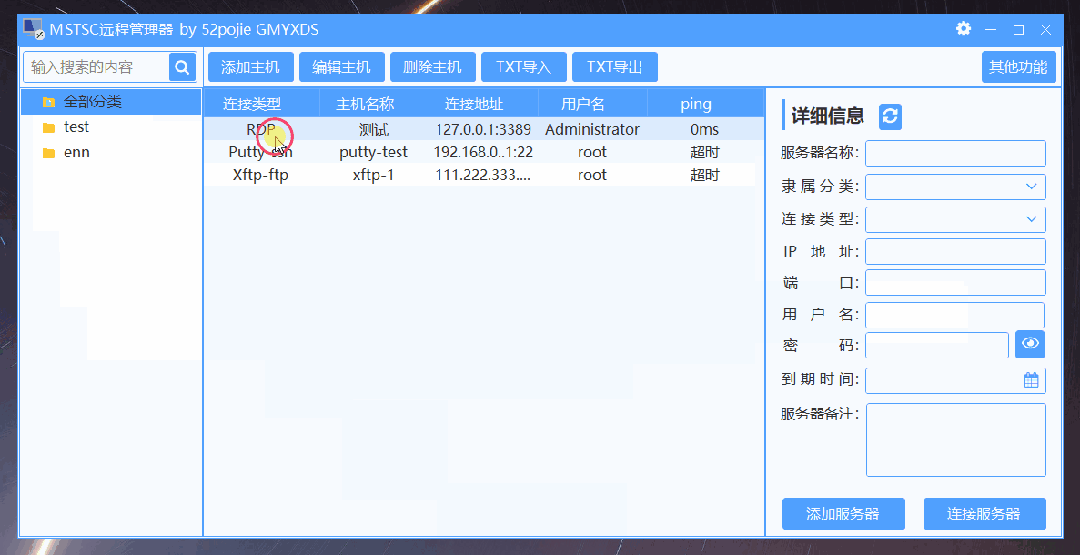Click the 服务器备注 text area
This screenshot has width=1080, height=555.
[955, 440]
